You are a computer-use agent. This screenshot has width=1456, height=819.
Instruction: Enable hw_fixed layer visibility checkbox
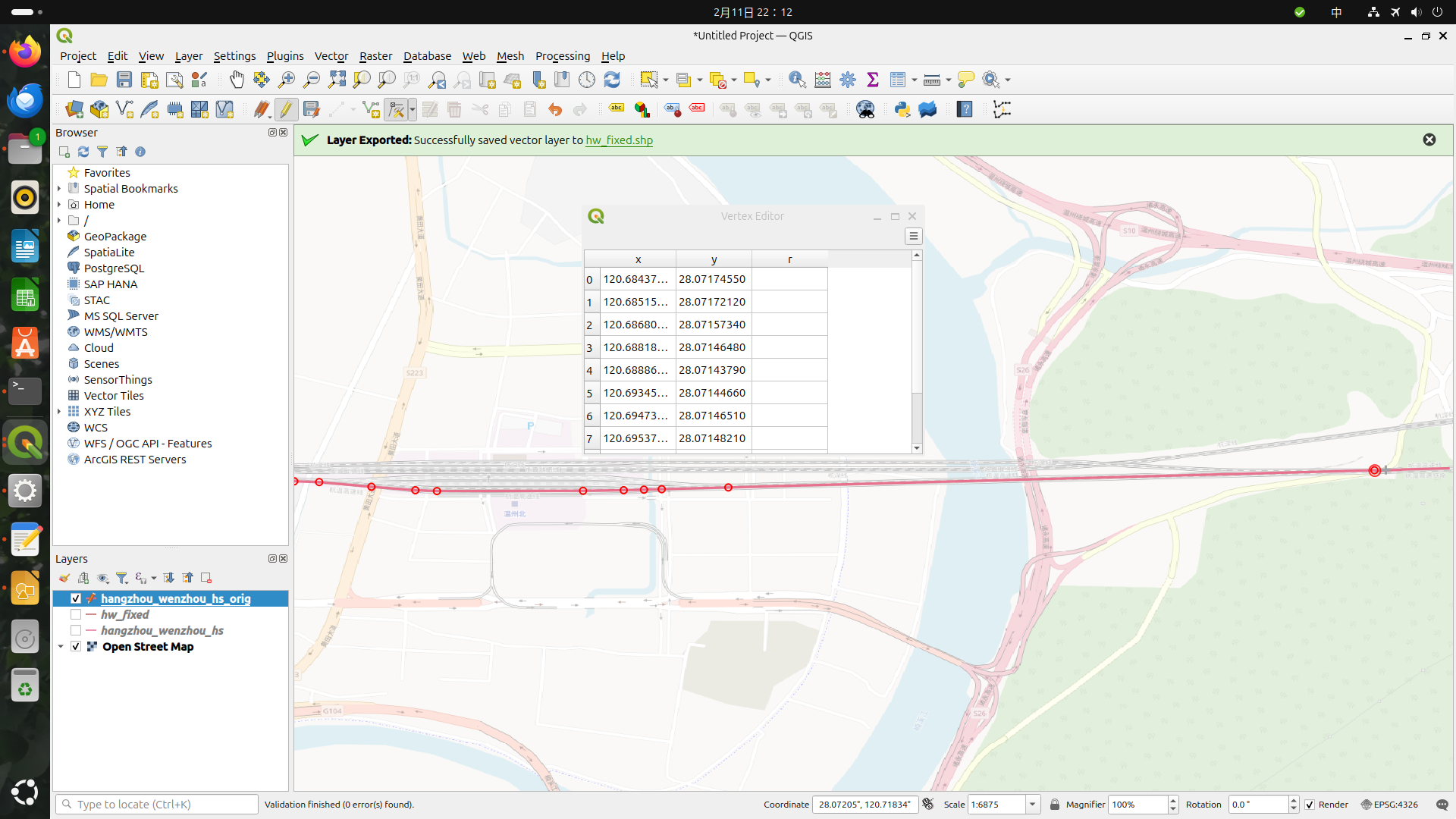click(x=76, y=615)
